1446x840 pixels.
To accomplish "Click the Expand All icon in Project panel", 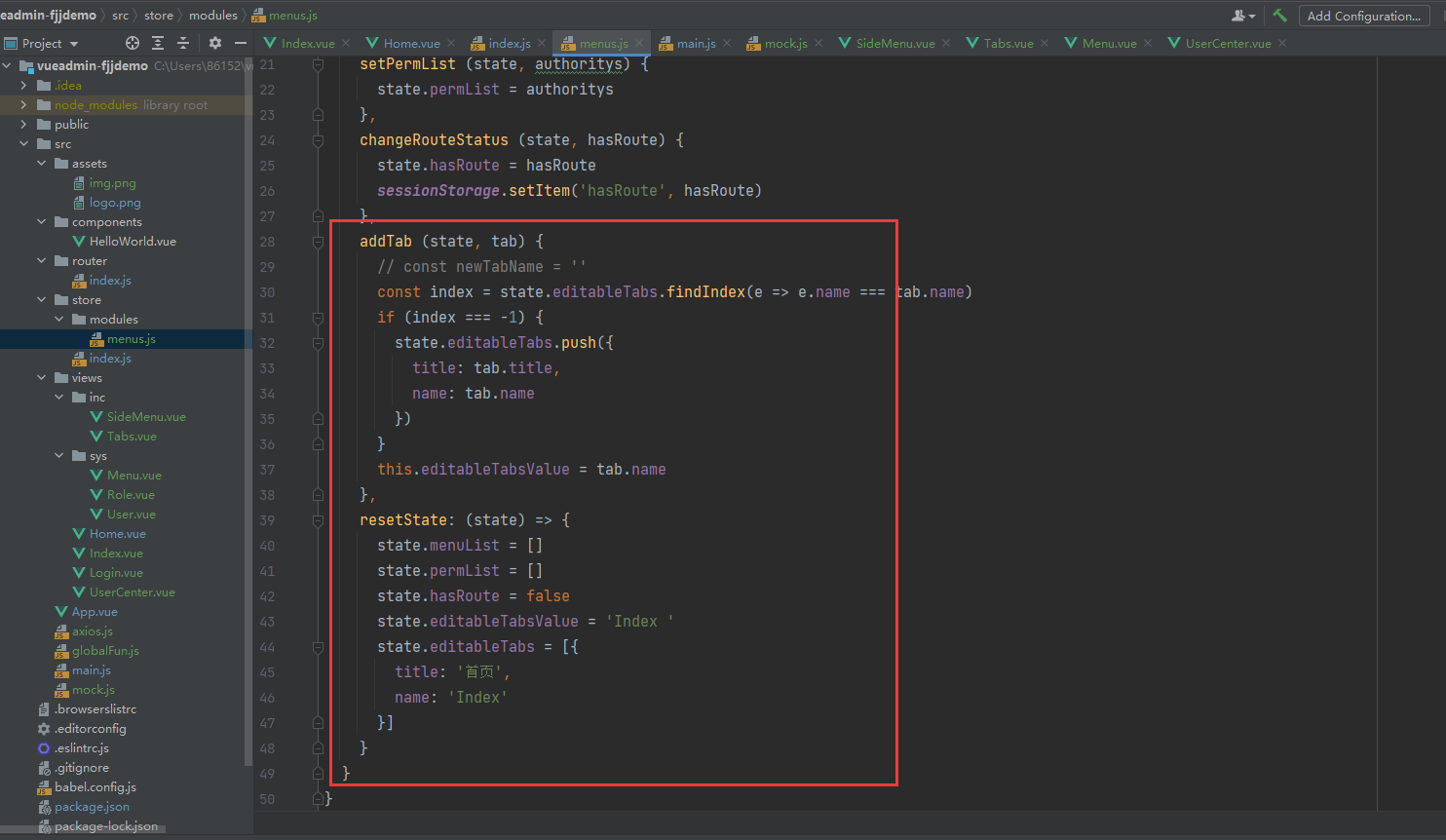I will [x=159, y=43].
